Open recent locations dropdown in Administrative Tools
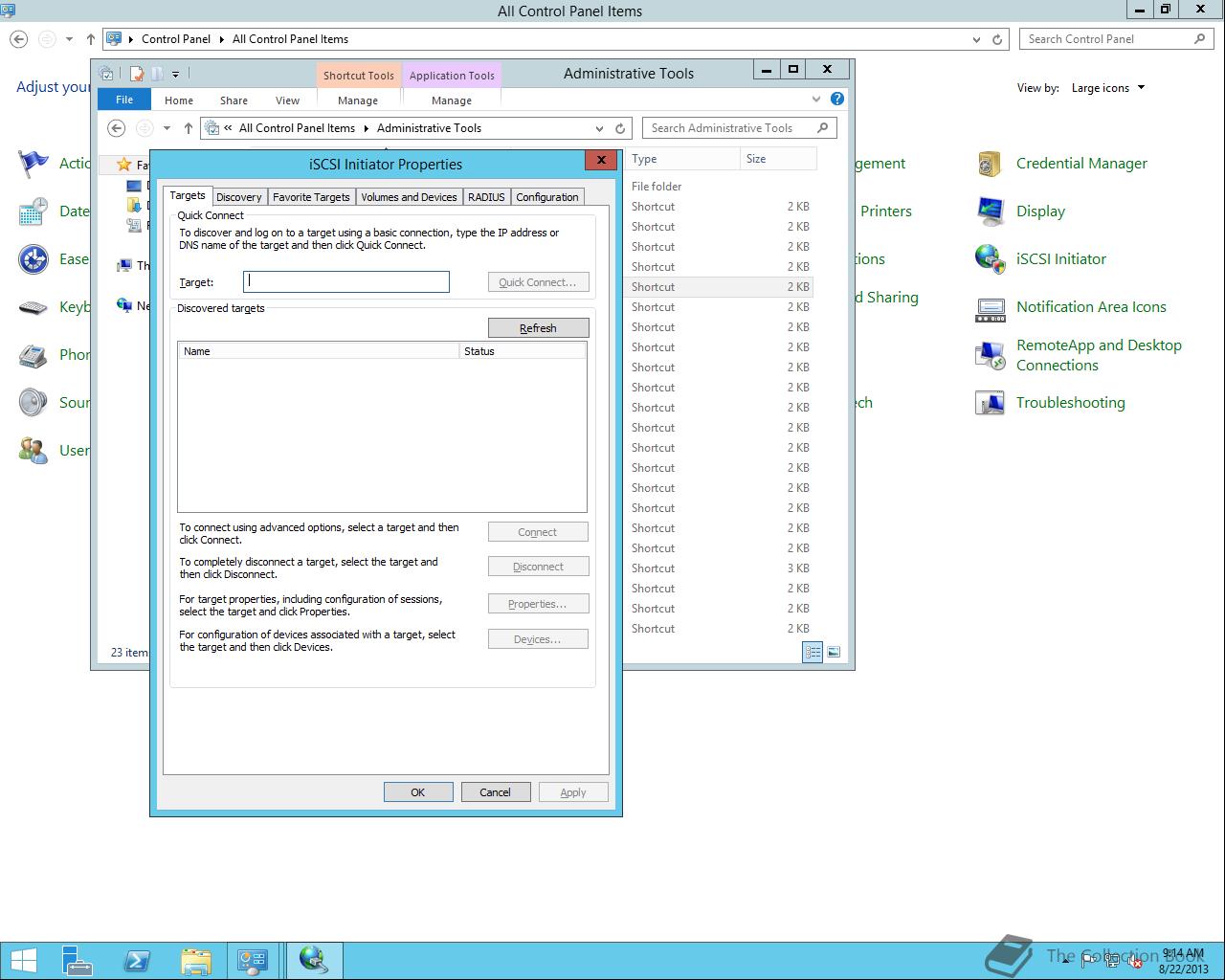The height and width of the screenshot is (980, 1225). click(167, 128)
